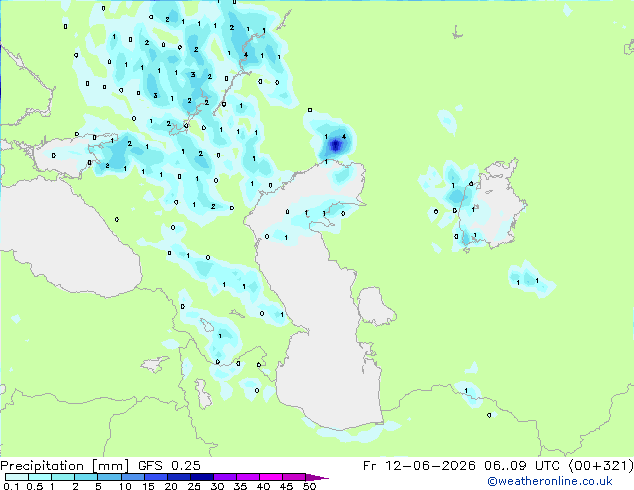Click the 30 to 35 mm purple swatch
The height and width of the screenshot is (490, 634).
point(225,477)
